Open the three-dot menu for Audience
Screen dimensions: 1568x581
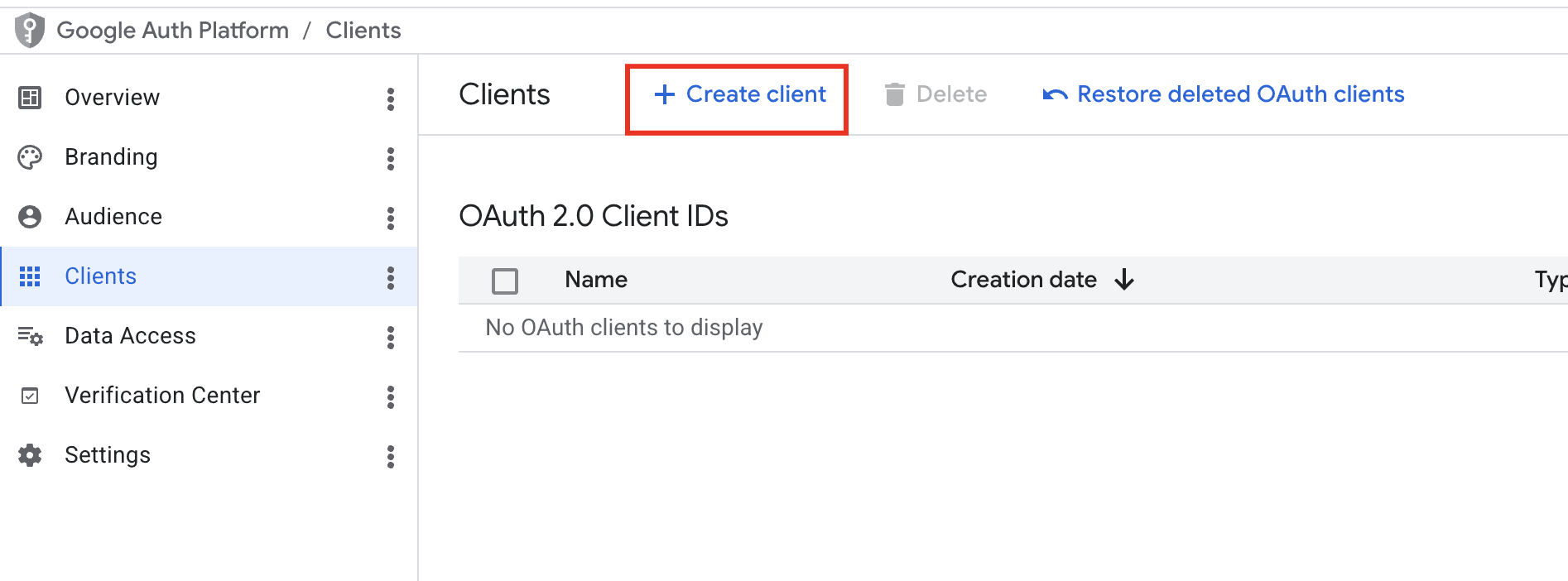click(391, 218)
